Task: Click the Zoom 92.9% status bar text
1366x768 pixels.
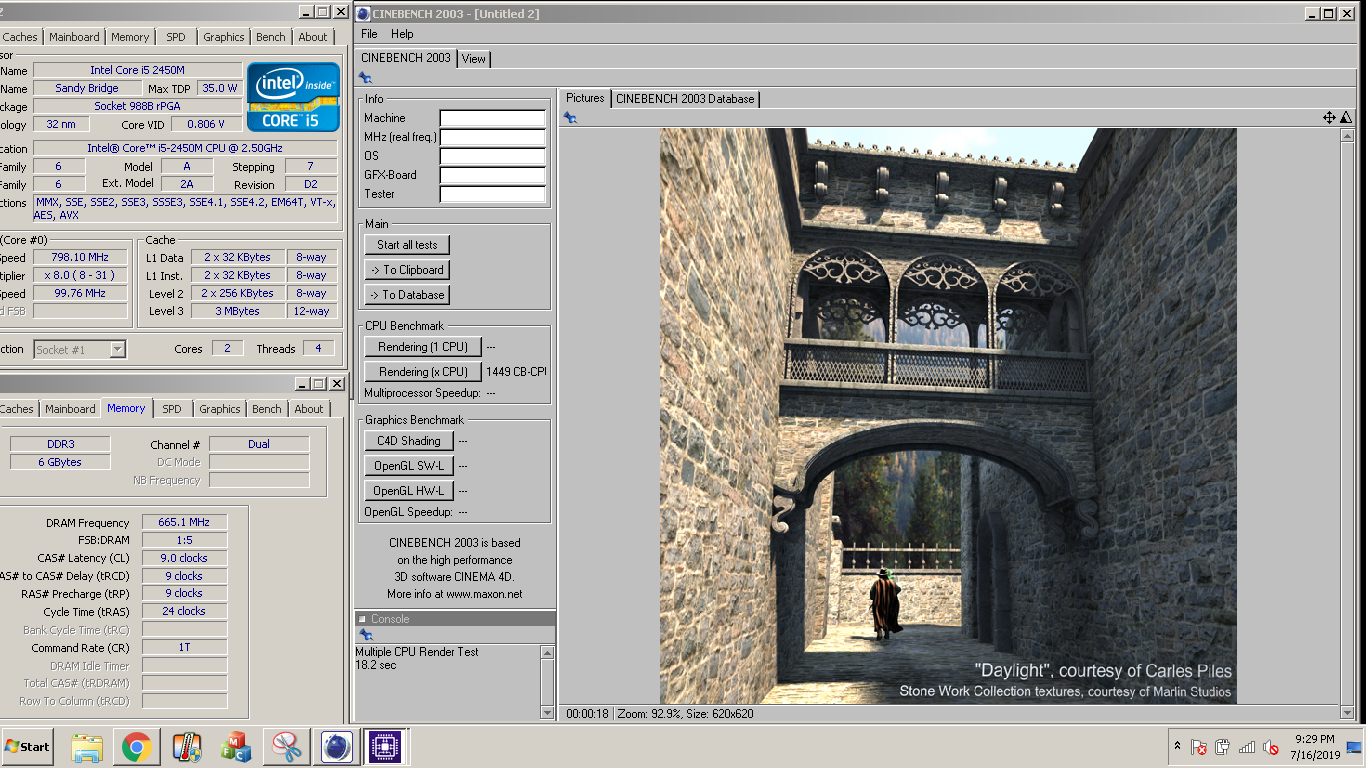Action: click(650, 714)
